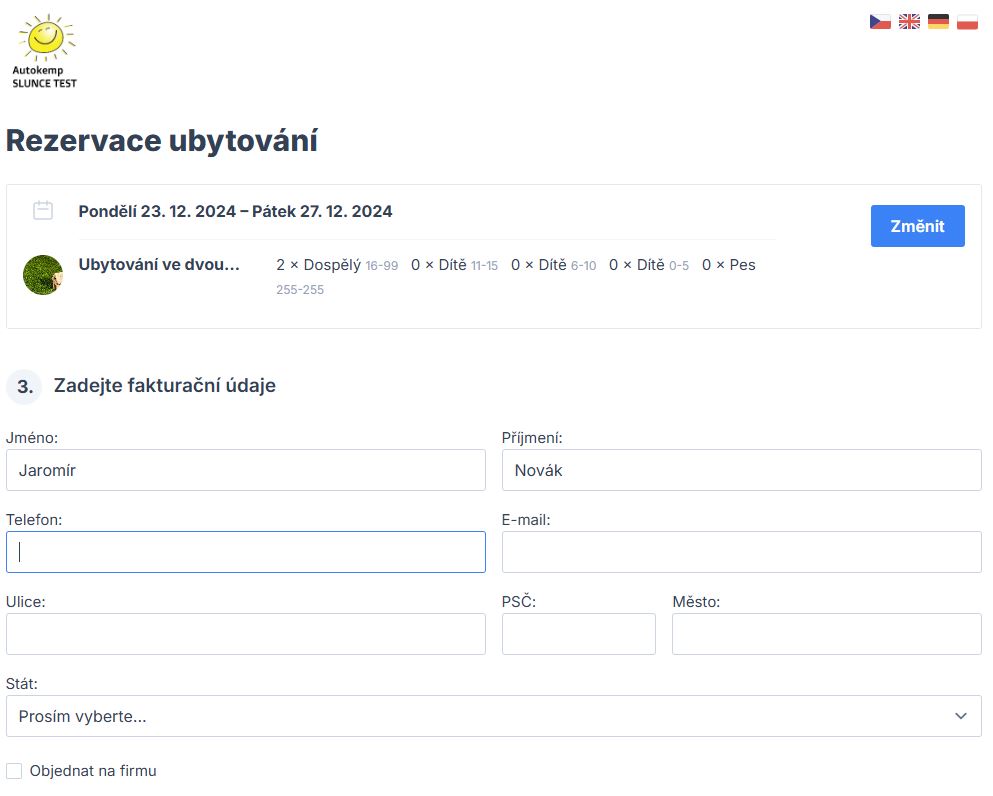This screenshot has height=796, width=993.
Task: Click the date range Pondělí 23. 12. 2024 text
Action: point(157,211)
